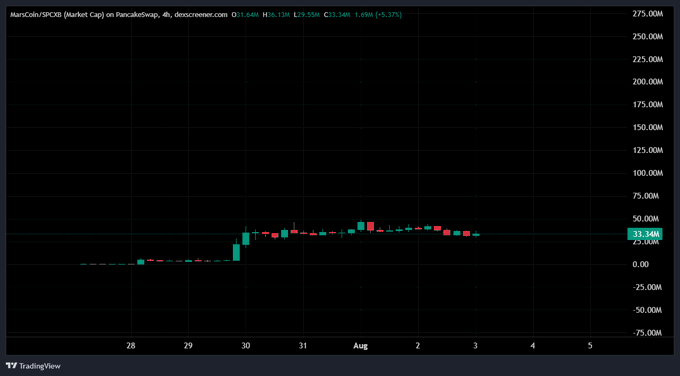Viewport: 680px width, 376px height.
Task: Select the 0.00 price axis label
Action: [641, 265]
